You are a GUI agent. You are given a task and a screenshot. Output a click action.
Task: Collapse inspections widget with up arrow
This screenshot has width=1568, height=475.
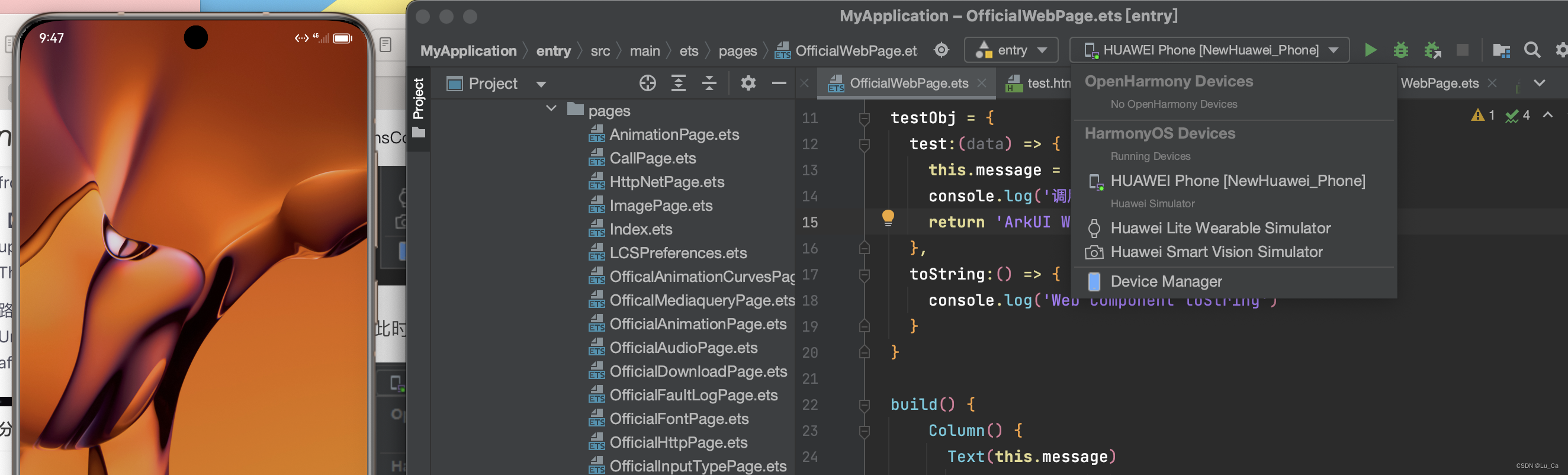pyautogui.click(x=1547, y=114)
